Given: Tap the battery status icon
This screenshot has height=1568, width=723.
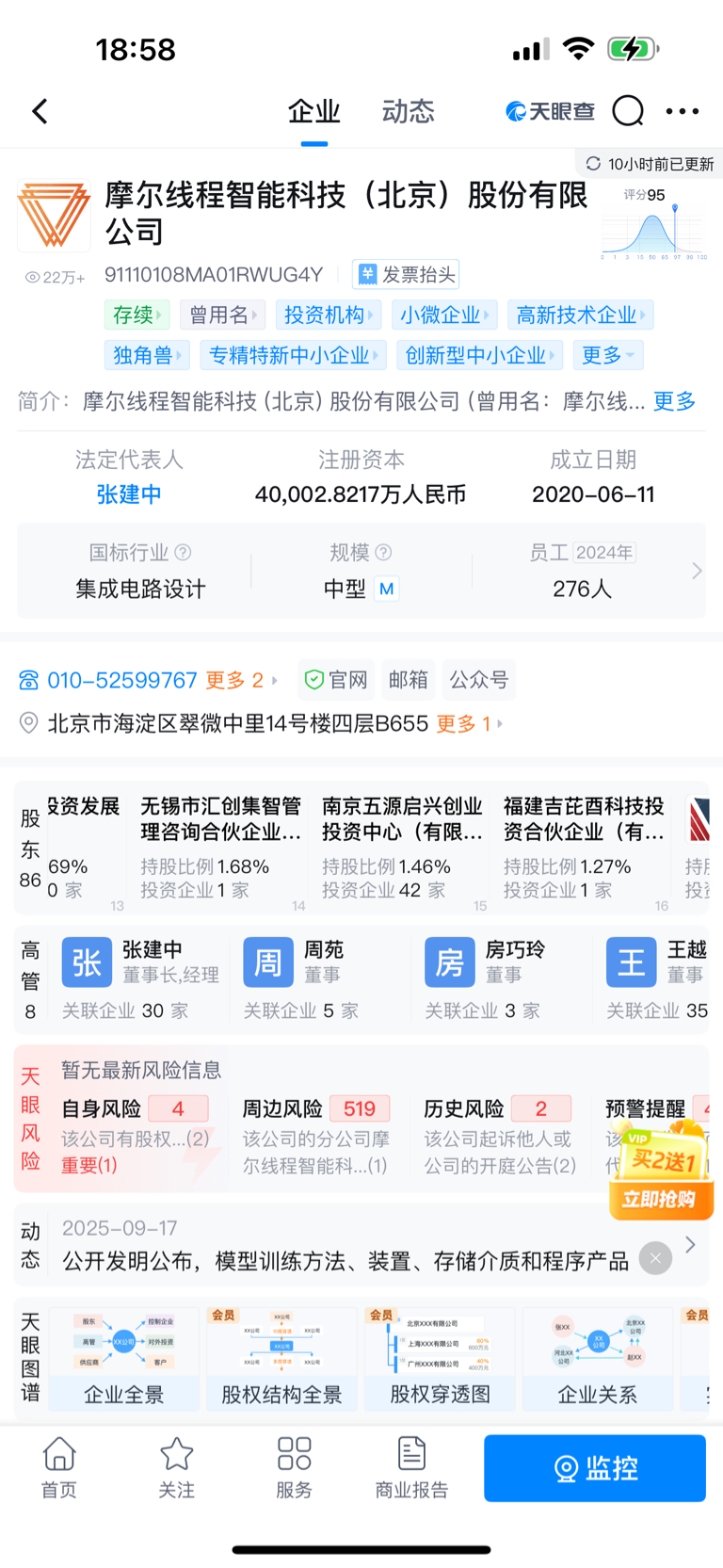Looking at the screenshot, I should coord(633,49).
